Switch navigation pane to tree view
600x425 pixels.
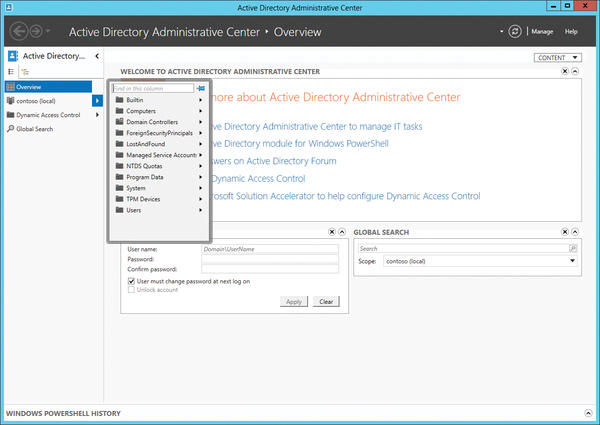[x=25, y=72]
